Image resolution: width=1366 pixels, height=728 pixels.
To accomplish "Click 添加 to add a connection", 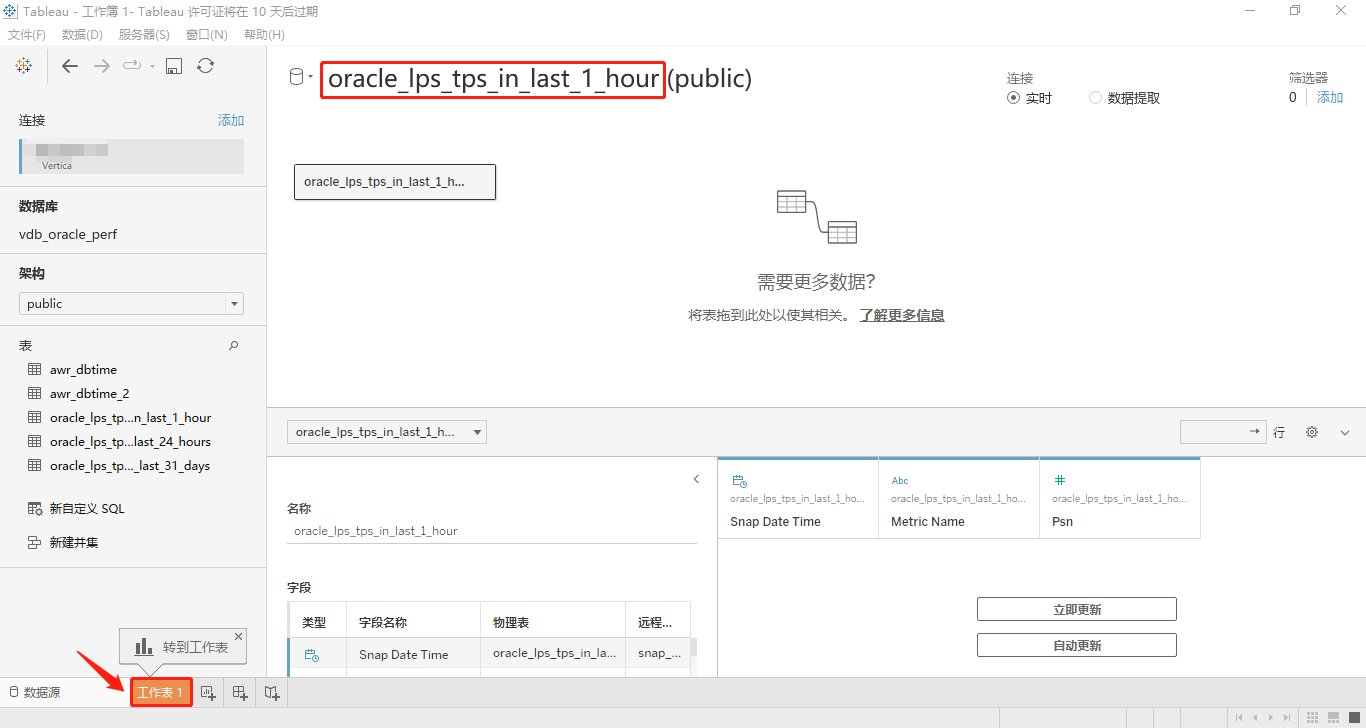I will [231, 120].
